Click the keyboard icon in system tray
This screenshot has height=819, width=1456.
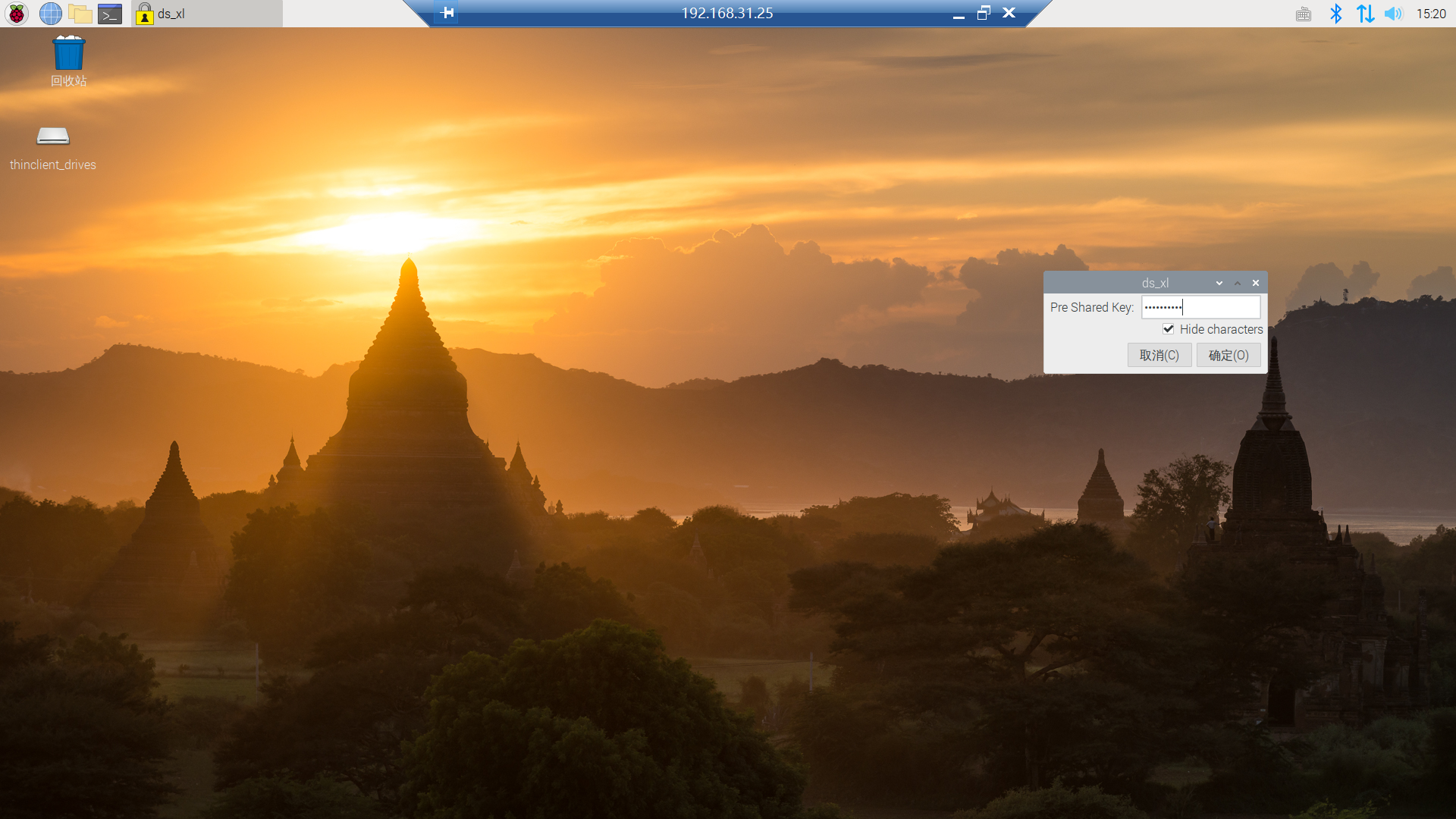[1304, 14]
